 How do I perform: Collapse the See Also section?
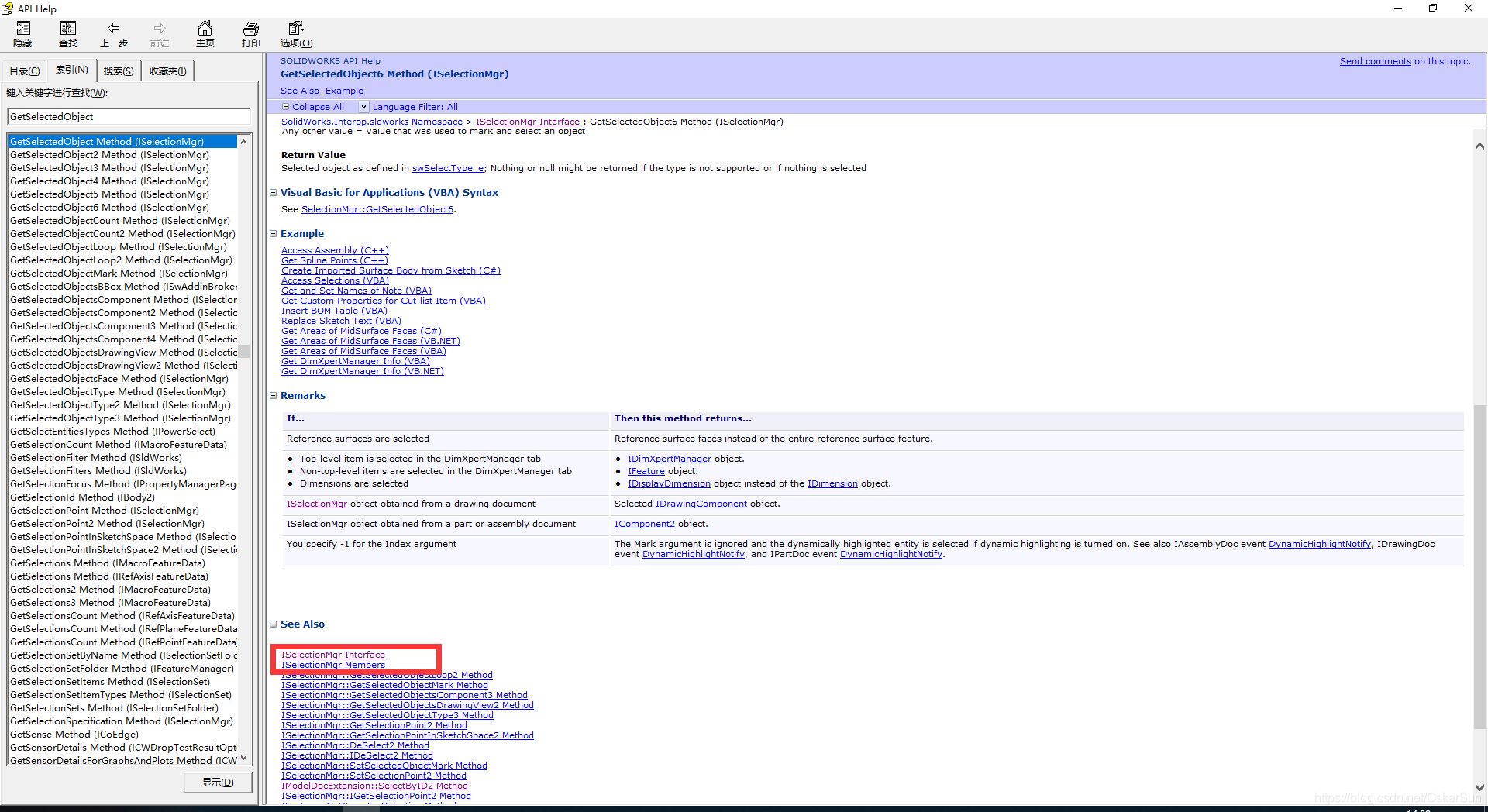273,624
